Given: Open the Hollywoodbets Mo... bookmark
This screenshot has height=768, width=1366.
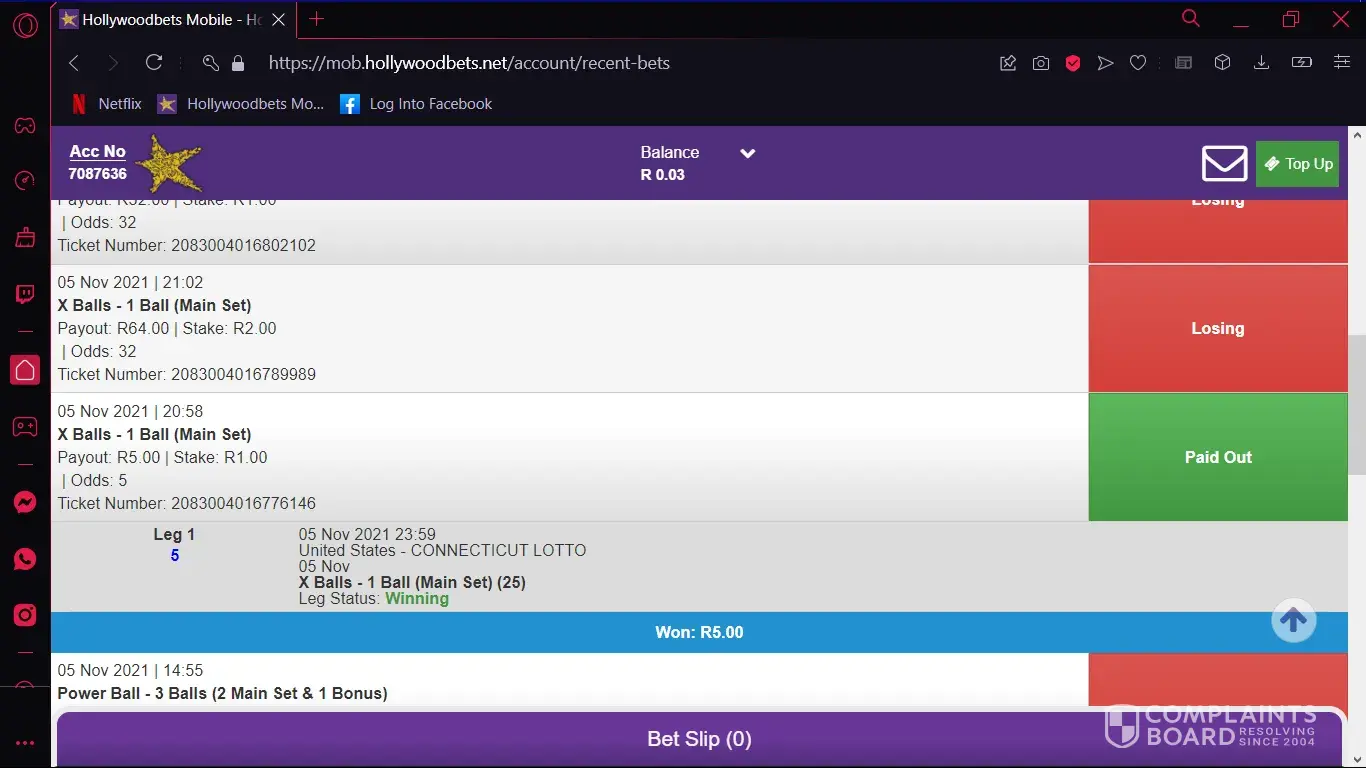Looking at the screenshot, I should tap(241, 104).
